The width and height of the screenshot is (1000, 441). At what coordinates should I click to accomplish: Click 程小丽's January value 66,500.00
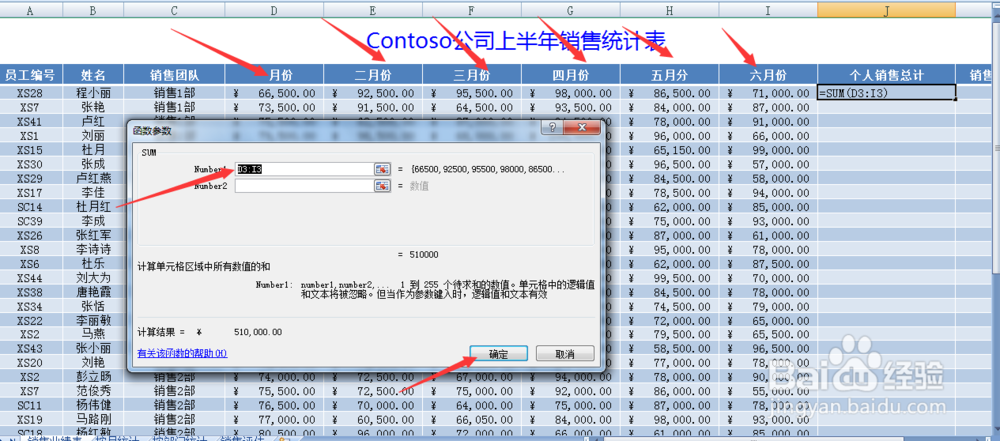point(274,93)
